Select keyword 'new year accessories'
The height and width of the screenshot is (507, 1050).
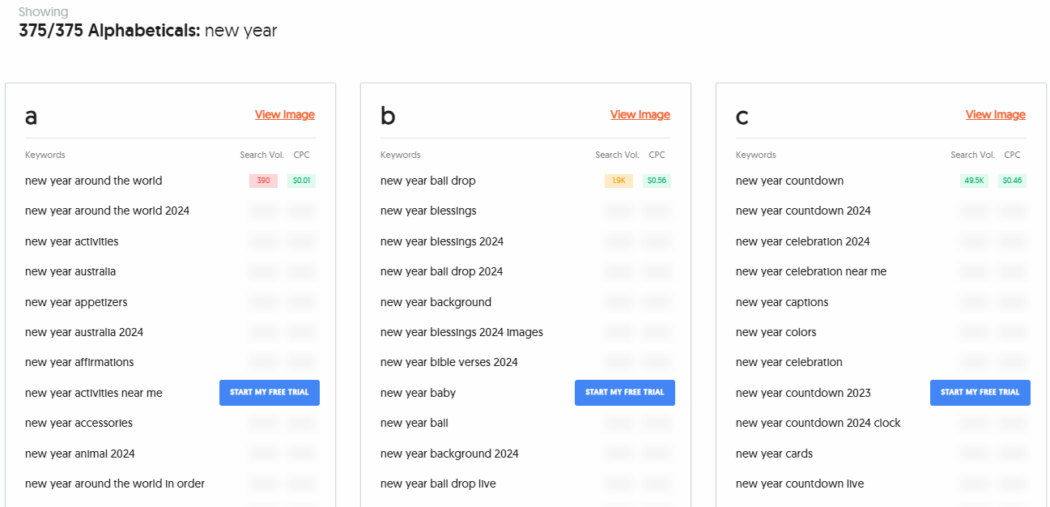[x=79, y=423]
